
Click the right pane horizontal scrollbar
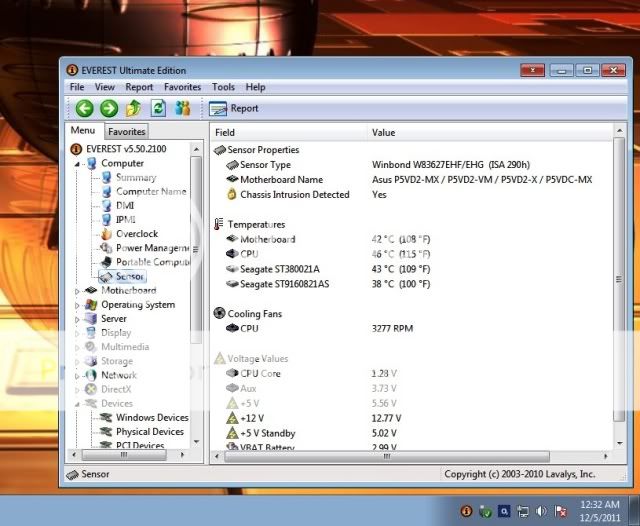387,456
